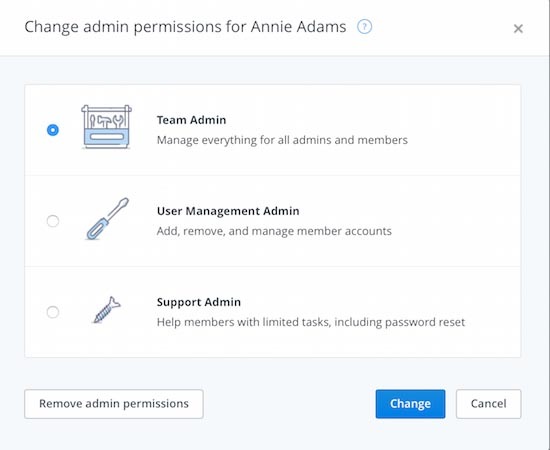Remove admin permissions for Annie Adams
Image resolution: width=550 pixels, height=450 pixels.
[x=114, y=404]
